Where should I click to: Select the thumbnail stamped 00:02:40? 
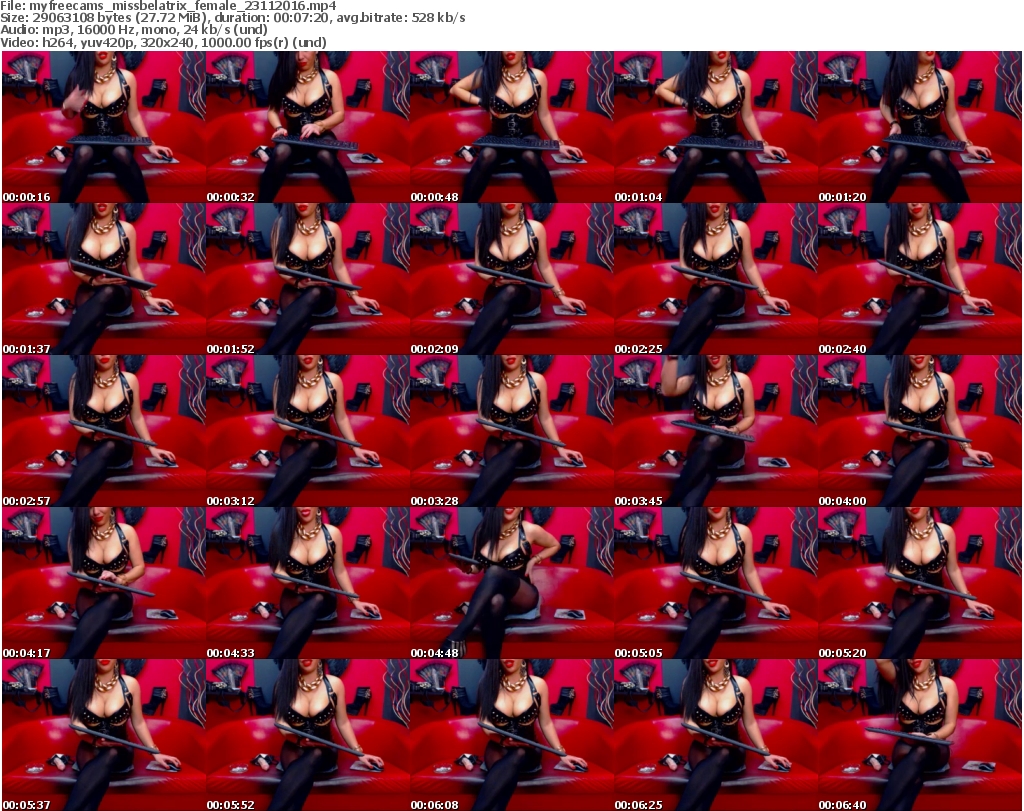(920, 279)
